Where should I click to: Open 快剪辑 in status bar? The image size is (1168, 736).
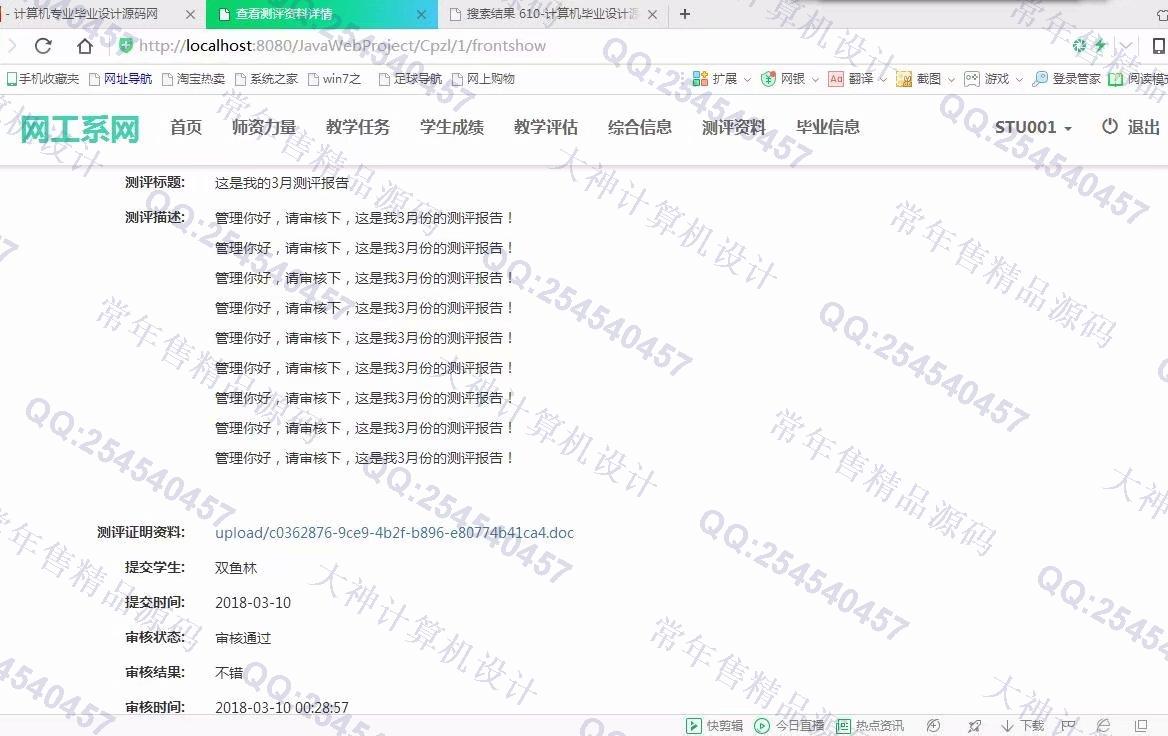(x=714, y=726)
